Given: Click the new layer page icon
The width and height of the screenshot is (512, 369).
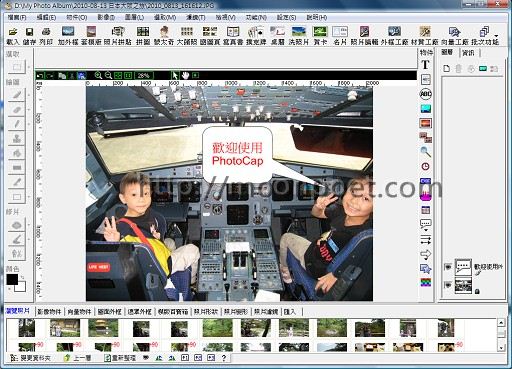Looking at the screenshot, I should point(447,69).
